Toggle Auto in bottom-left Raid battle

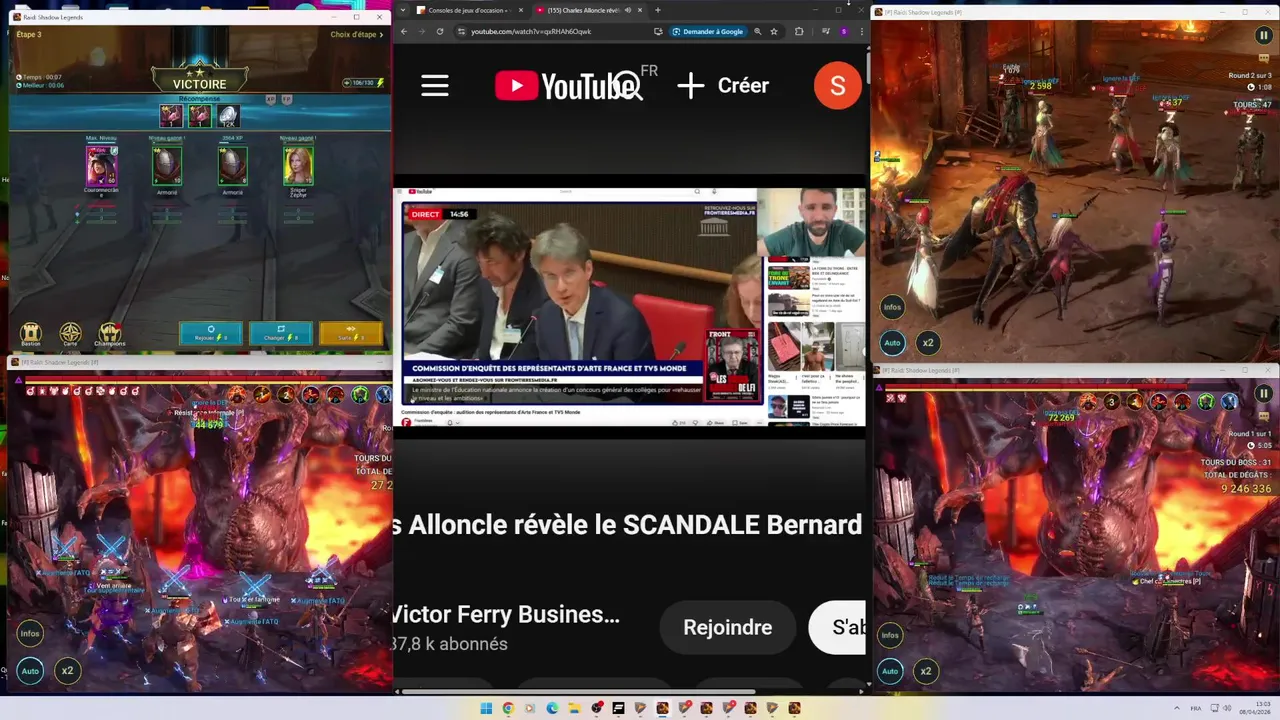click(30, 670)
